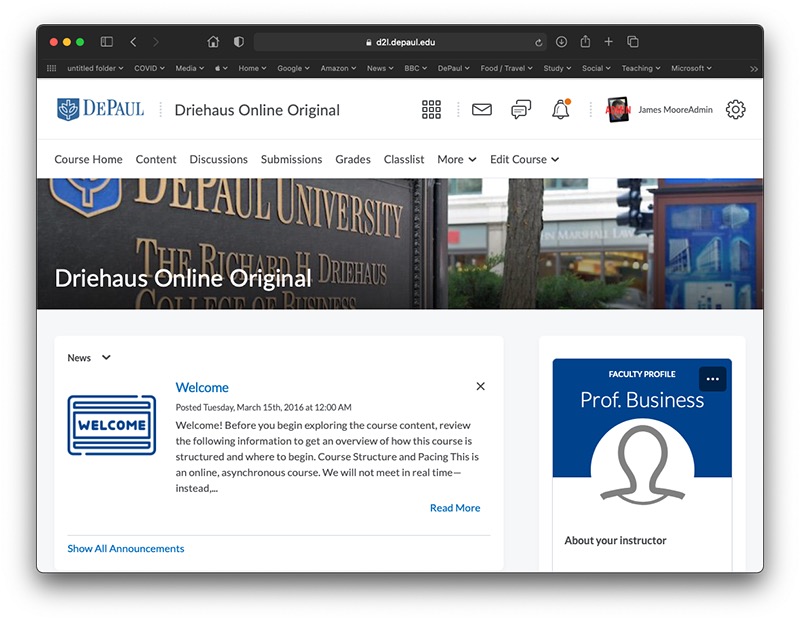Dismiss the Welcome announcement
The width and height of the screenshot is (800, 621).
480,386
